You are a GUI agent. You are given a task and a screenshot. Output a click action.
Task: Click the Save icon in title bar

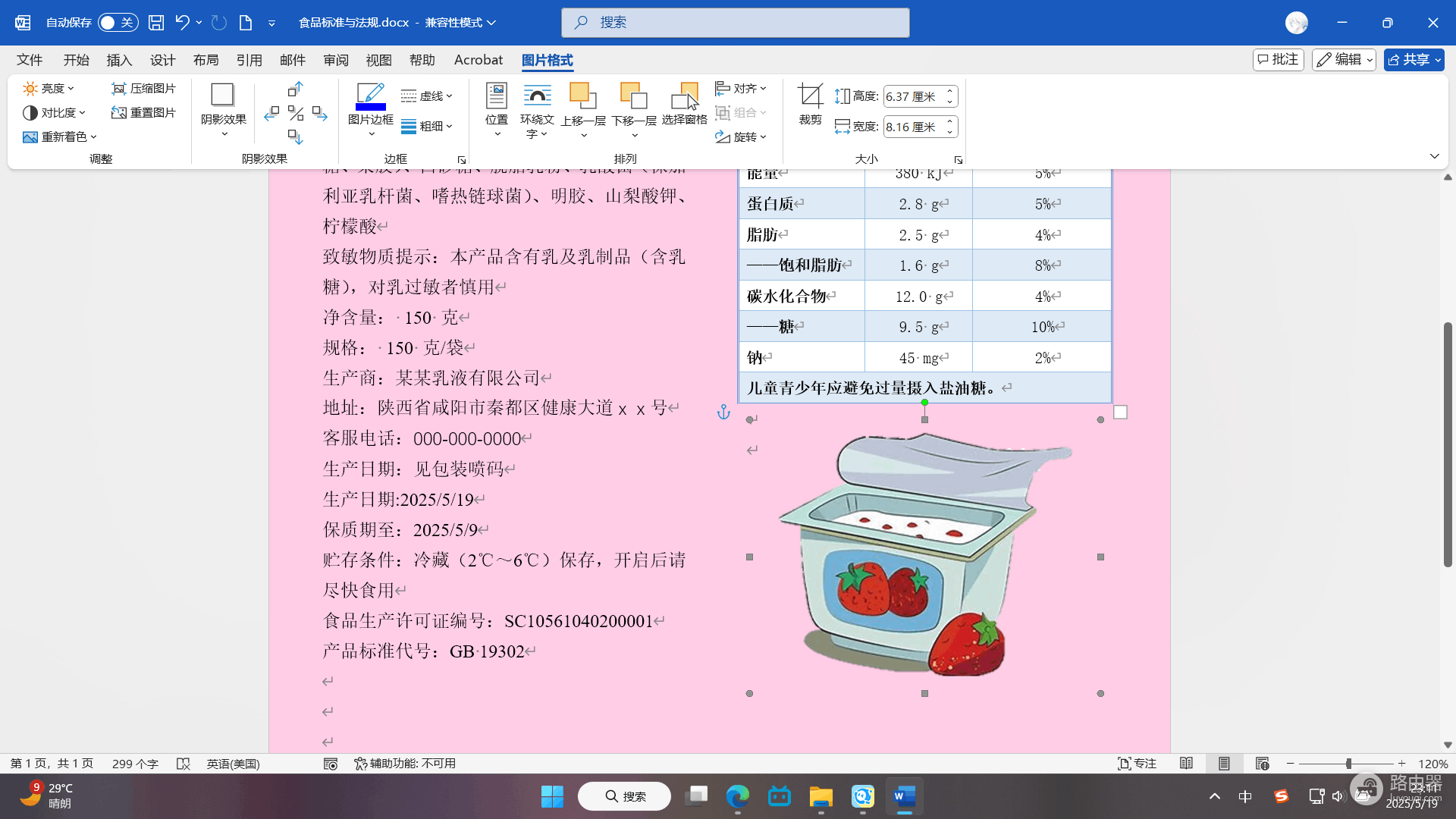click(x=156, y=23)
